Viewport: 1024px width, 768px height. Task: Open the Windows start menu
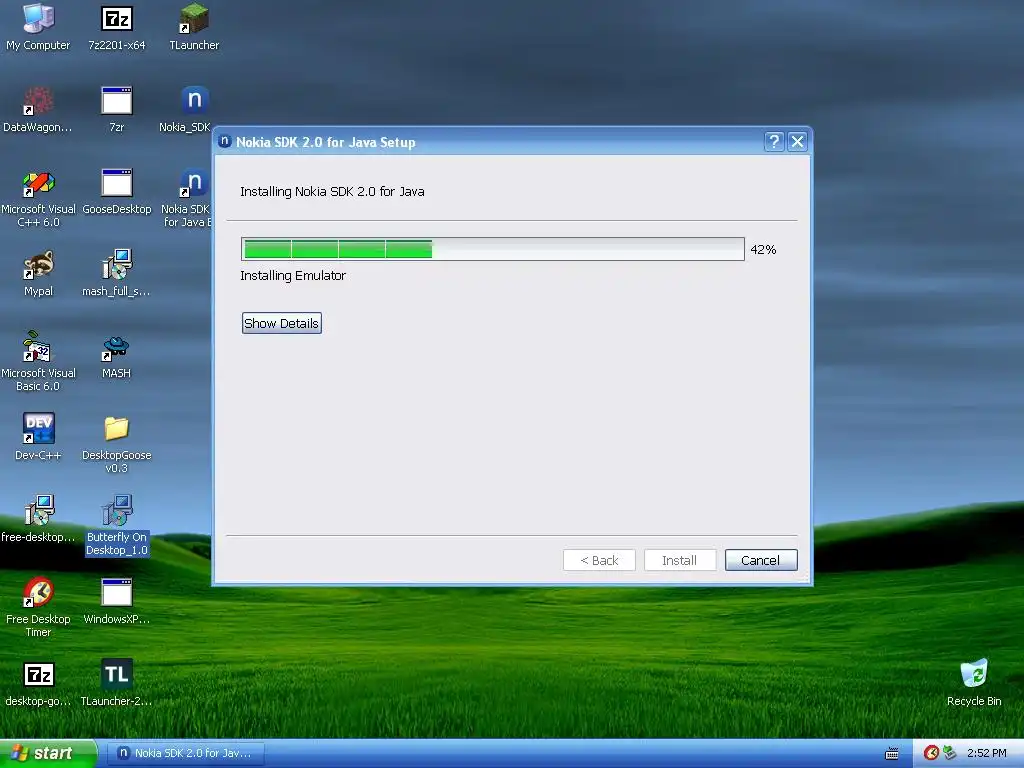pos(48,753)
